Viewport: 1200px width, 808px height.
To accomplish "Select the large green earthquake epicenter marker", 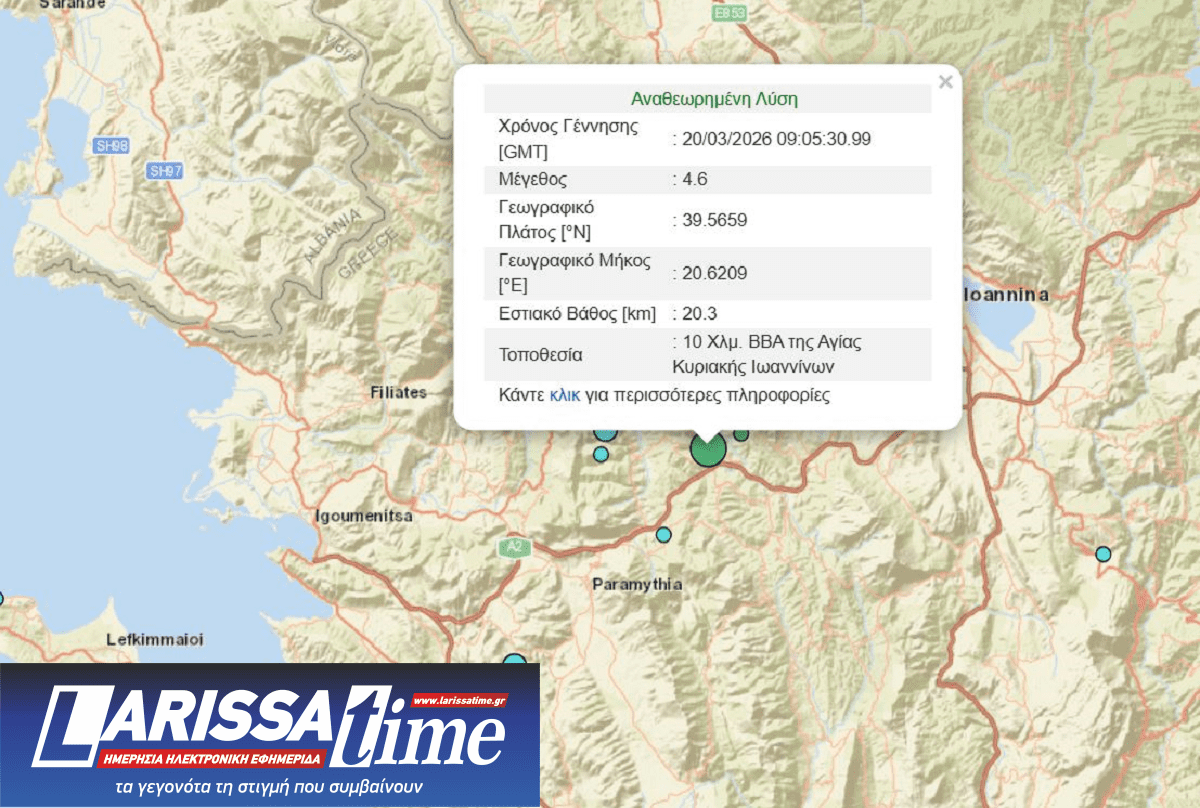I will 708,451.
